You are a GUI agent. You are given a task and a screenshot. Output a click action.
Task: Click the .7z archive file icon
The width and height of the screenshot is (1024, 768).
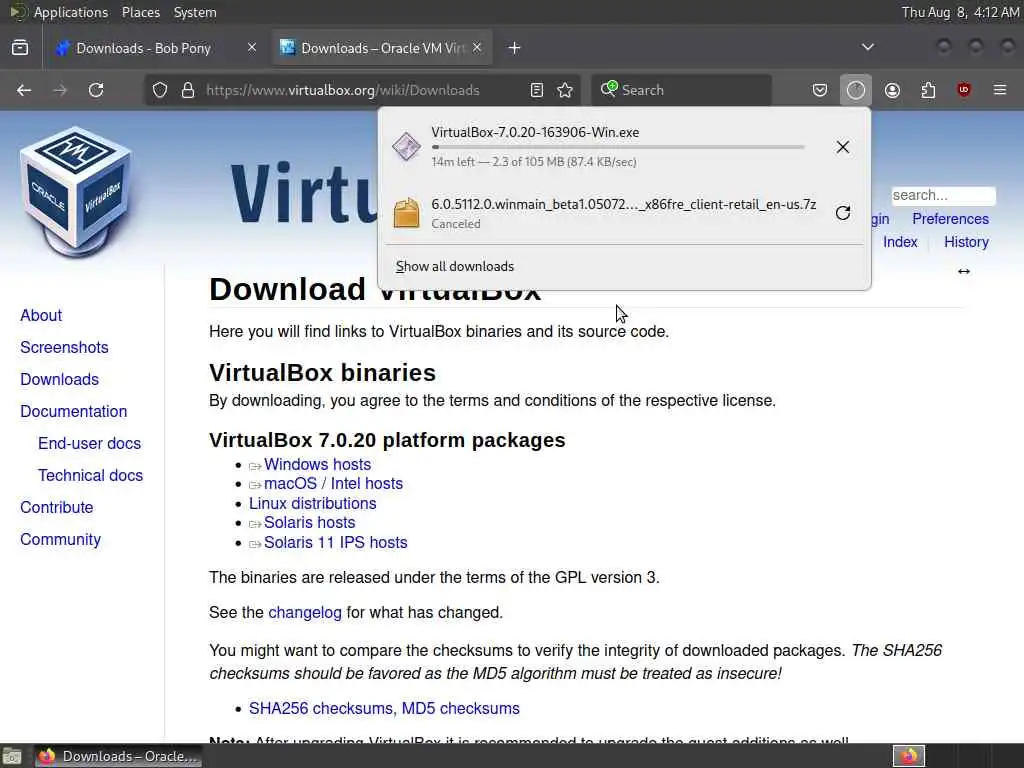[x=406, y=213]
